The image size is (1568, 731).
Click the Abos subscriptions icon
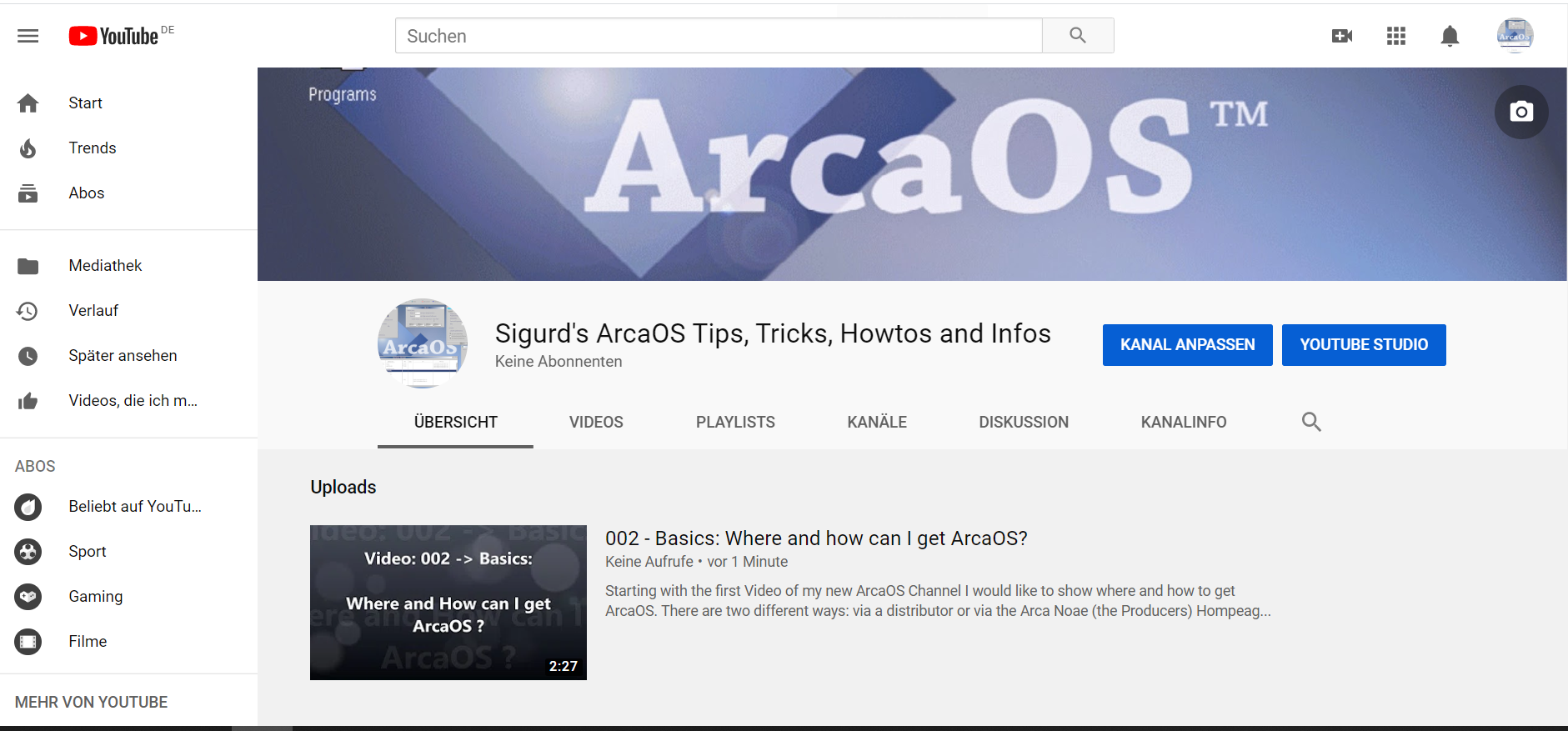(x=28, y=193)
